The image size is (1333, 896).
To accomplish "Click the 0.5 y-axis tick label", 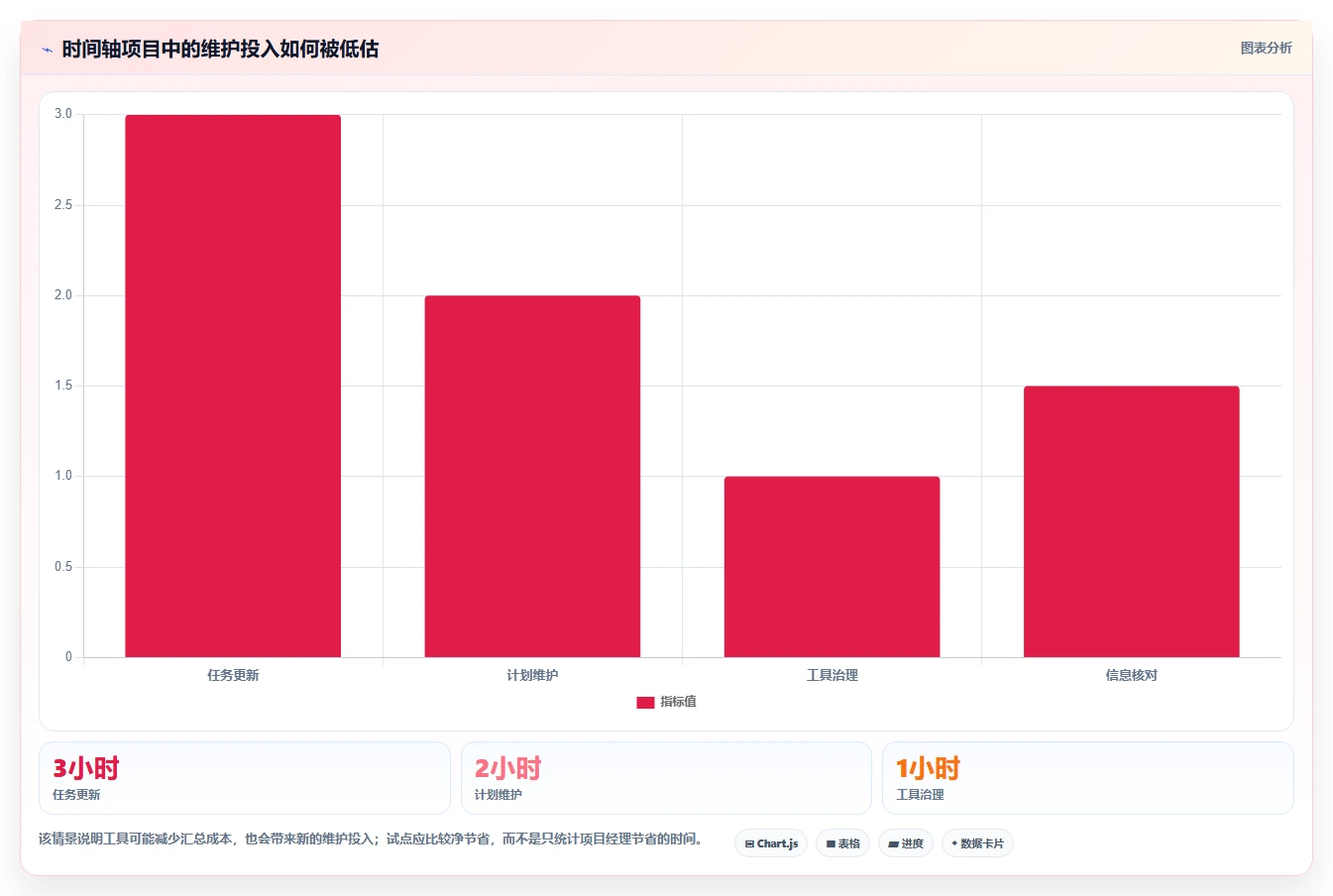I will [63, 567].
